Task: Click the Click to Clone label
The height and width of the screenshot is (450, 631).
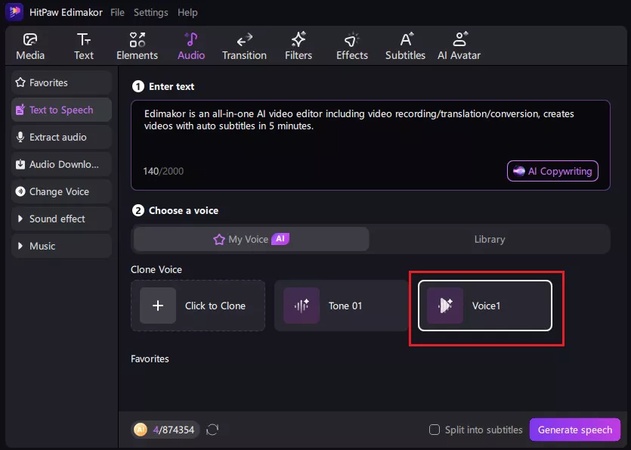Action: click(x=215, y=306)
